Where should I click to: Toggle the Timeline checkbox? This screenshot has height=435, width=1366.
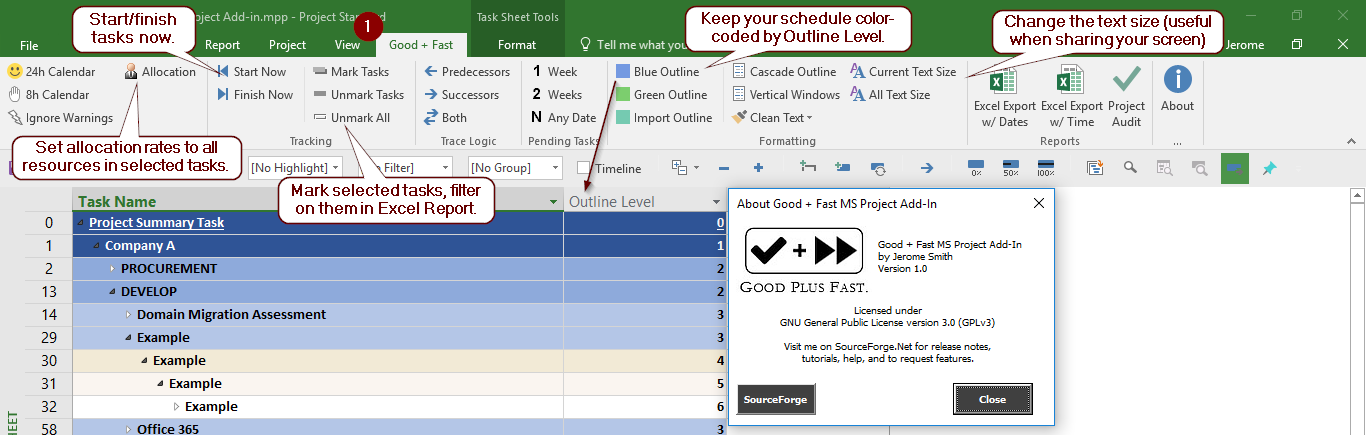(584, 169)
